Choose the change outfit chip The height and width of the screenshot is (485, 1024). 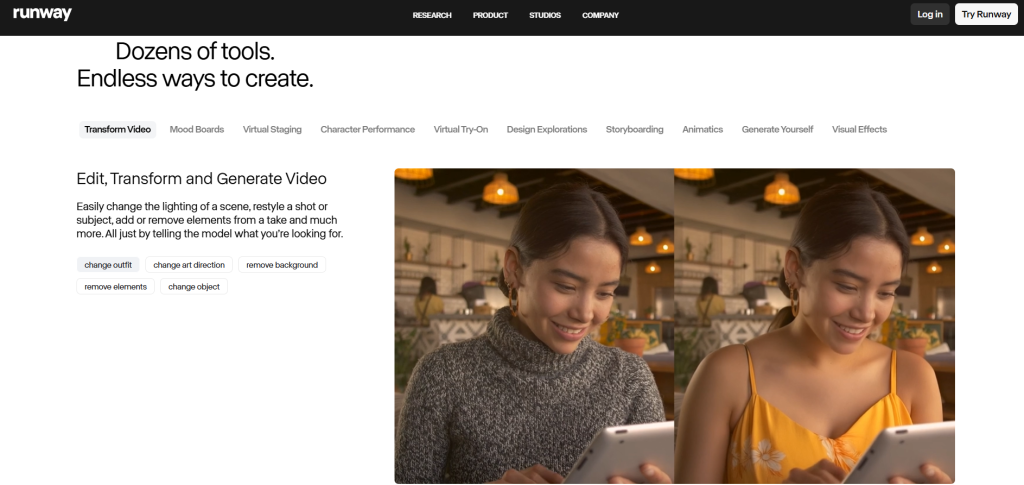point(108,265)
